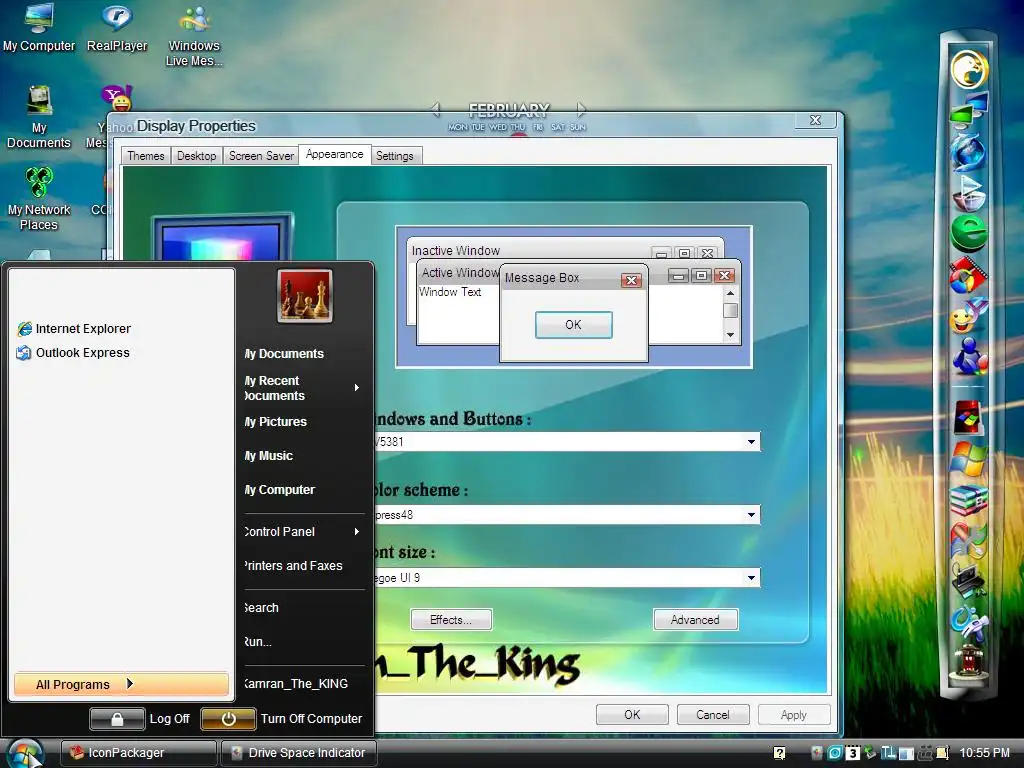Click the Advanced button
1024x768 pixels.
click(696, 620)
